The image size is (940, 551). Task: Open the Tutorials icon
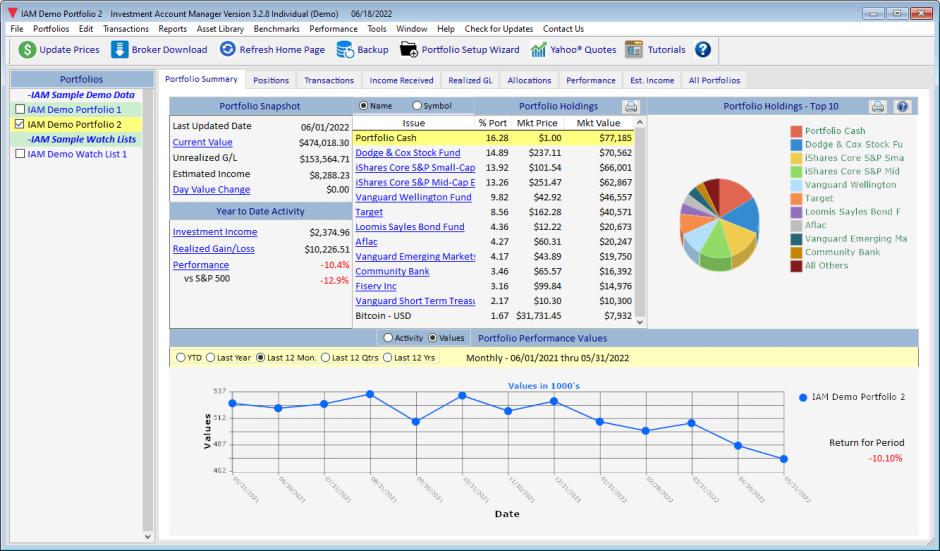click(634, 50)
